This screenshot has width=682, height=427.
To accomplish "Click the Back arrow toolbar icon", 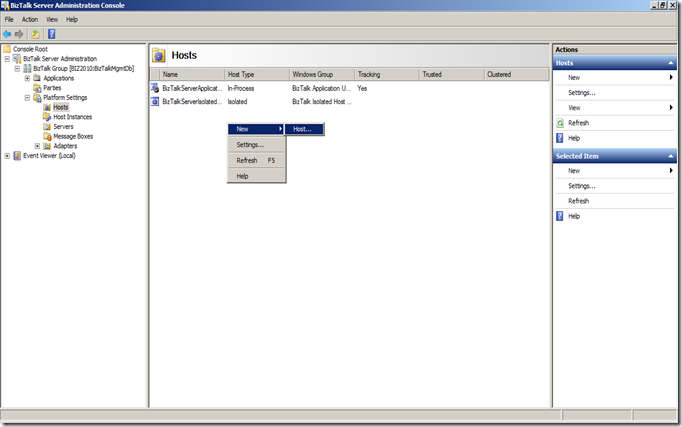I will tap(7, 34).
